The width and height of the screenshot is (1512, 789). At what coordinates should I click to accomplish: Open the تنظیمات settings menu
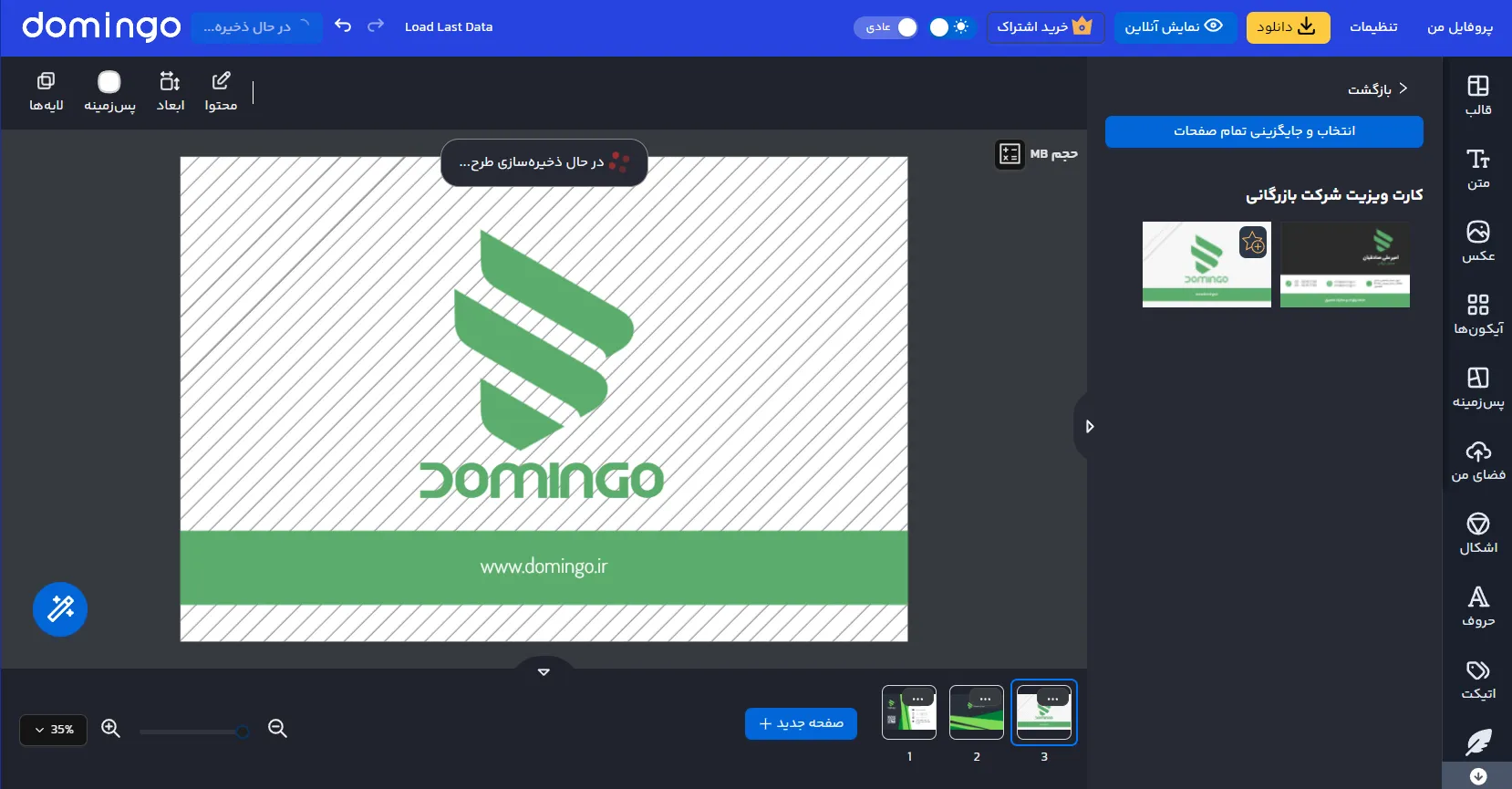tap(1373, 26)
